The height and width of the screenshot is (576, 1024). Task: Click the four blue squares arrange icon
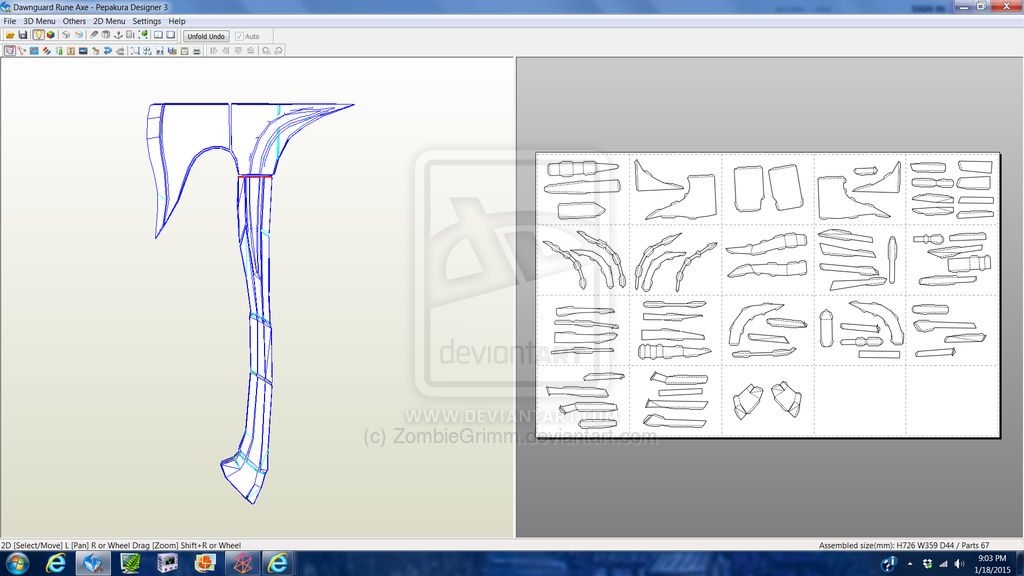click(x=148, y=50)
